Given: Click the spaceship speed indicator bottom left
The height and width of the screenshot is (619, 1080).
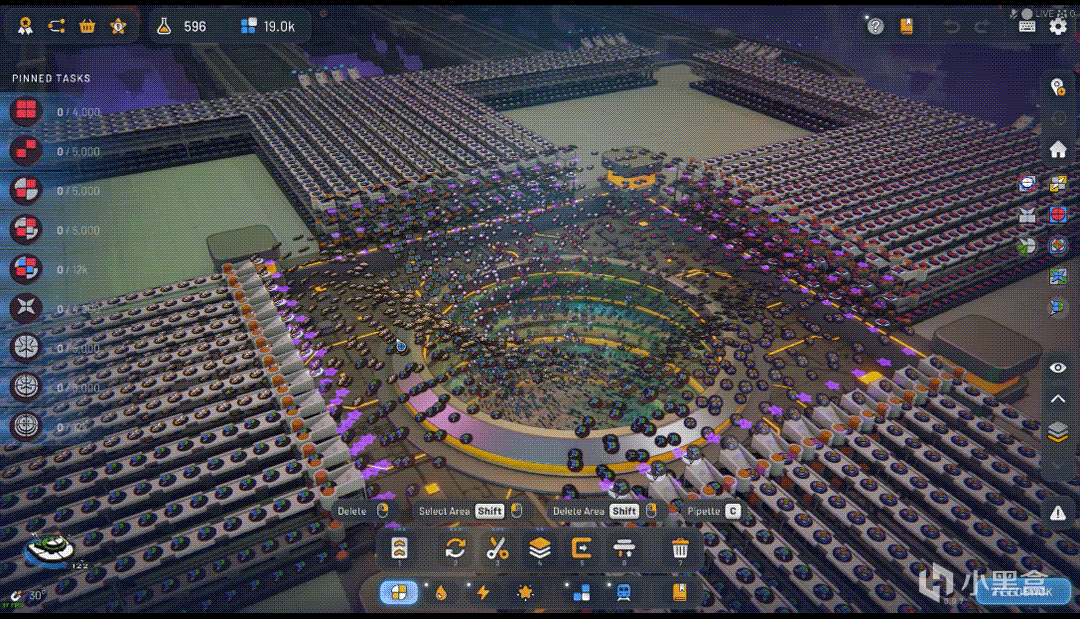Looking at the screenshot, I should [50, 551].
